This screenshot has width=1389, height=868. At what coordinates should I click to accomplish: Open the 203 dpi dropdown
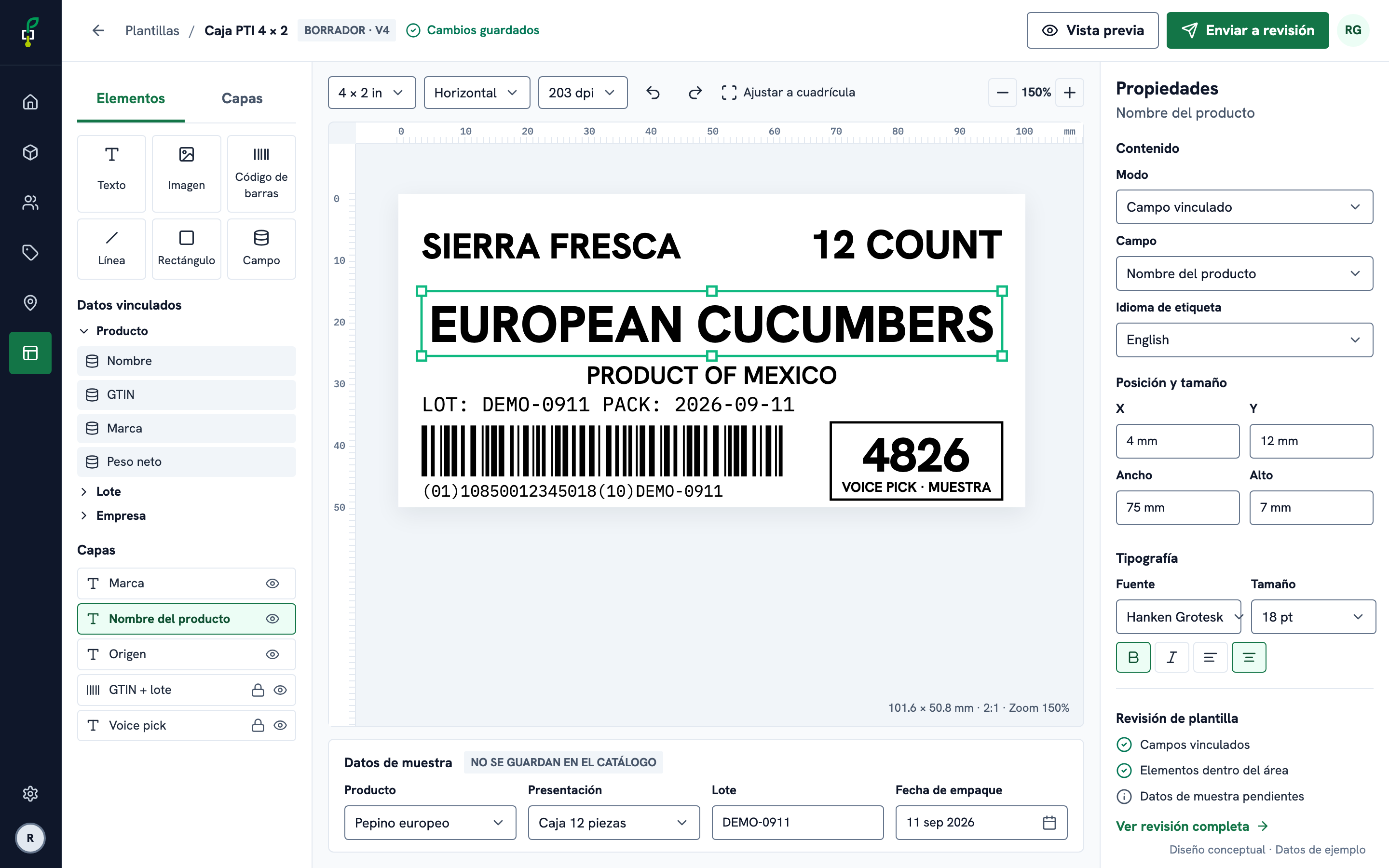[582, 93]
